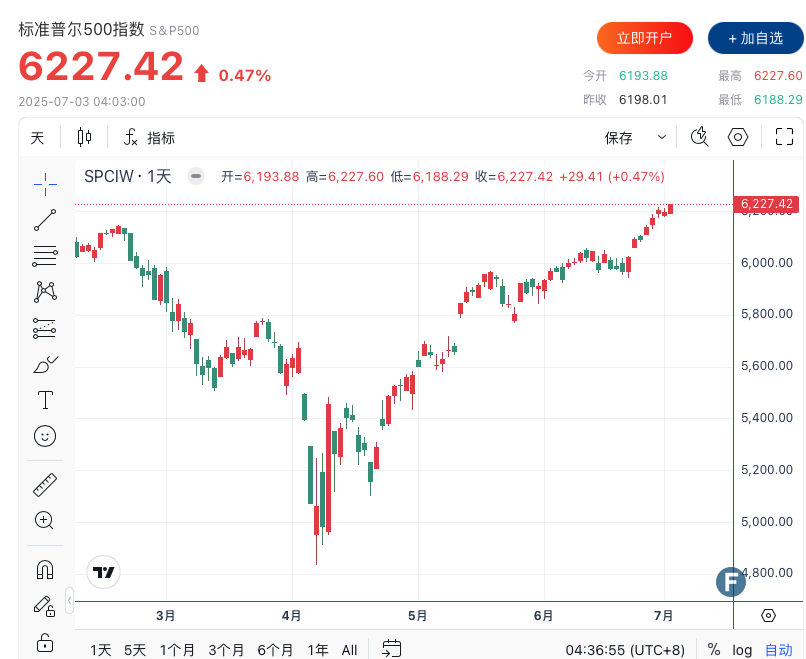The width and height of the screenshot is (806, 659).
Task: Collapse the SPCIW legend details
Action: [x=197, y=176]
